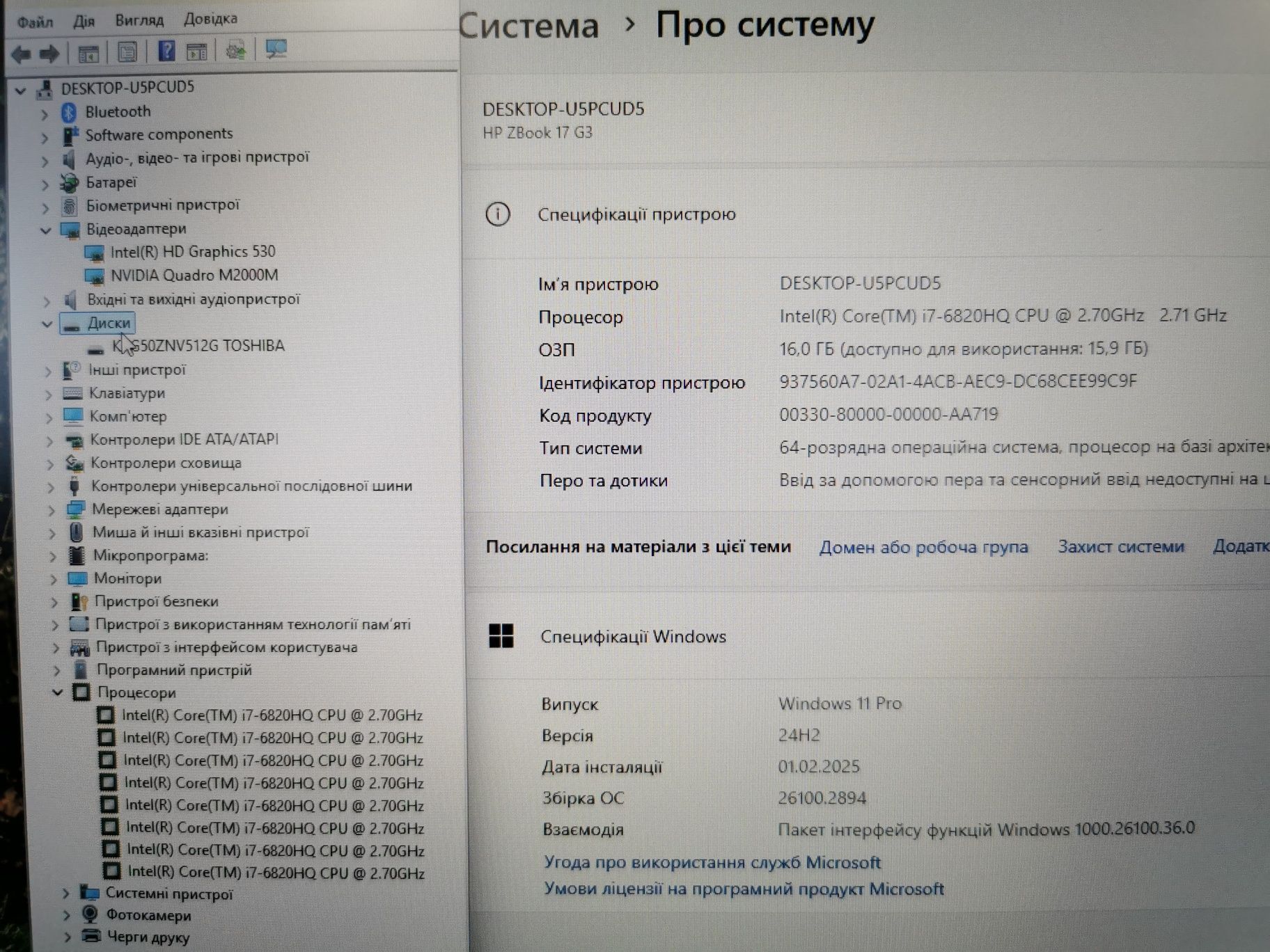Click the OS build value 26100.2894
This screenshot has width=1270, height=952.
point(822,798)
